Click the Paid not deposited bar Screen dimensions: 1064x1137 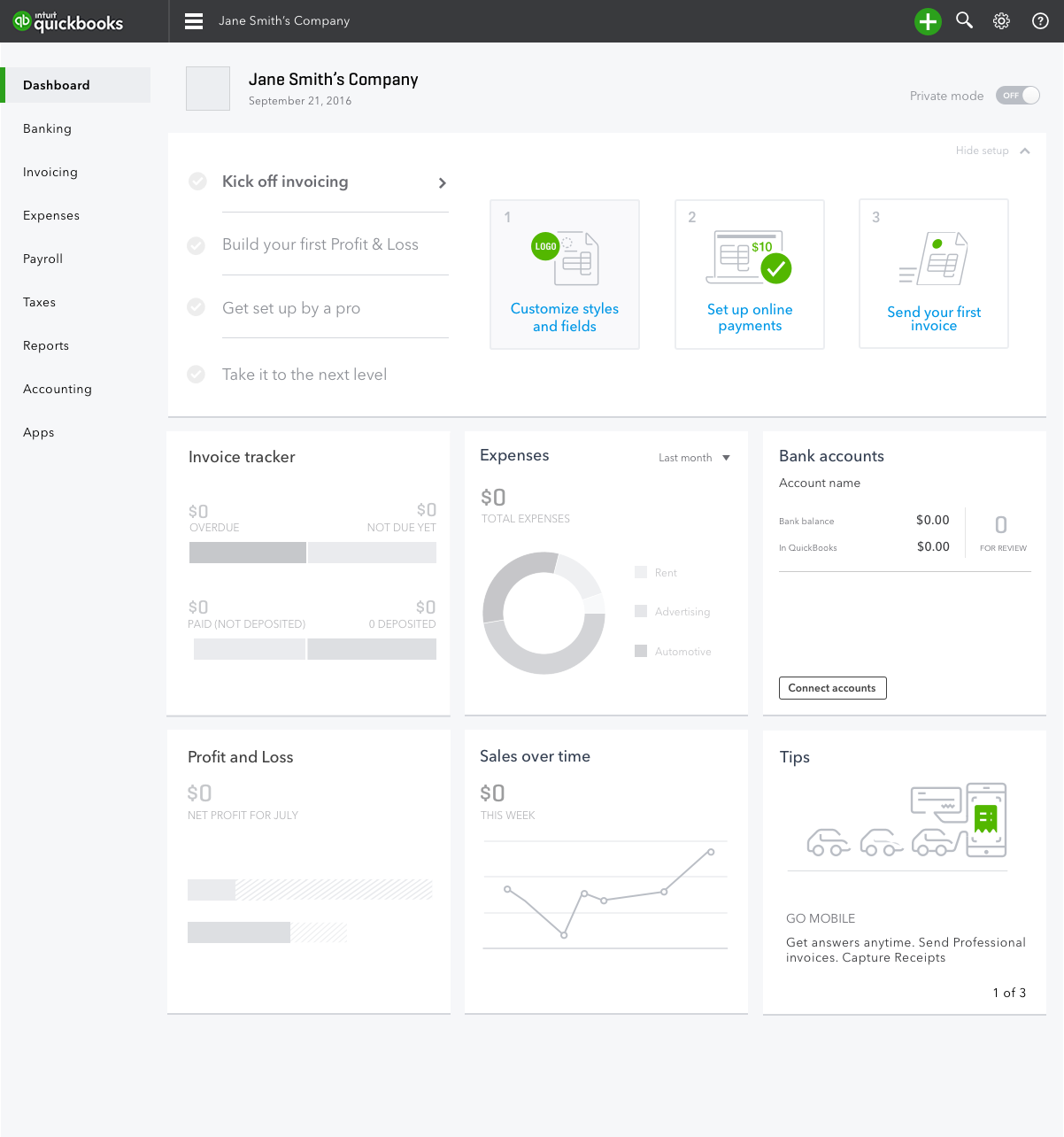click(250, 649)
